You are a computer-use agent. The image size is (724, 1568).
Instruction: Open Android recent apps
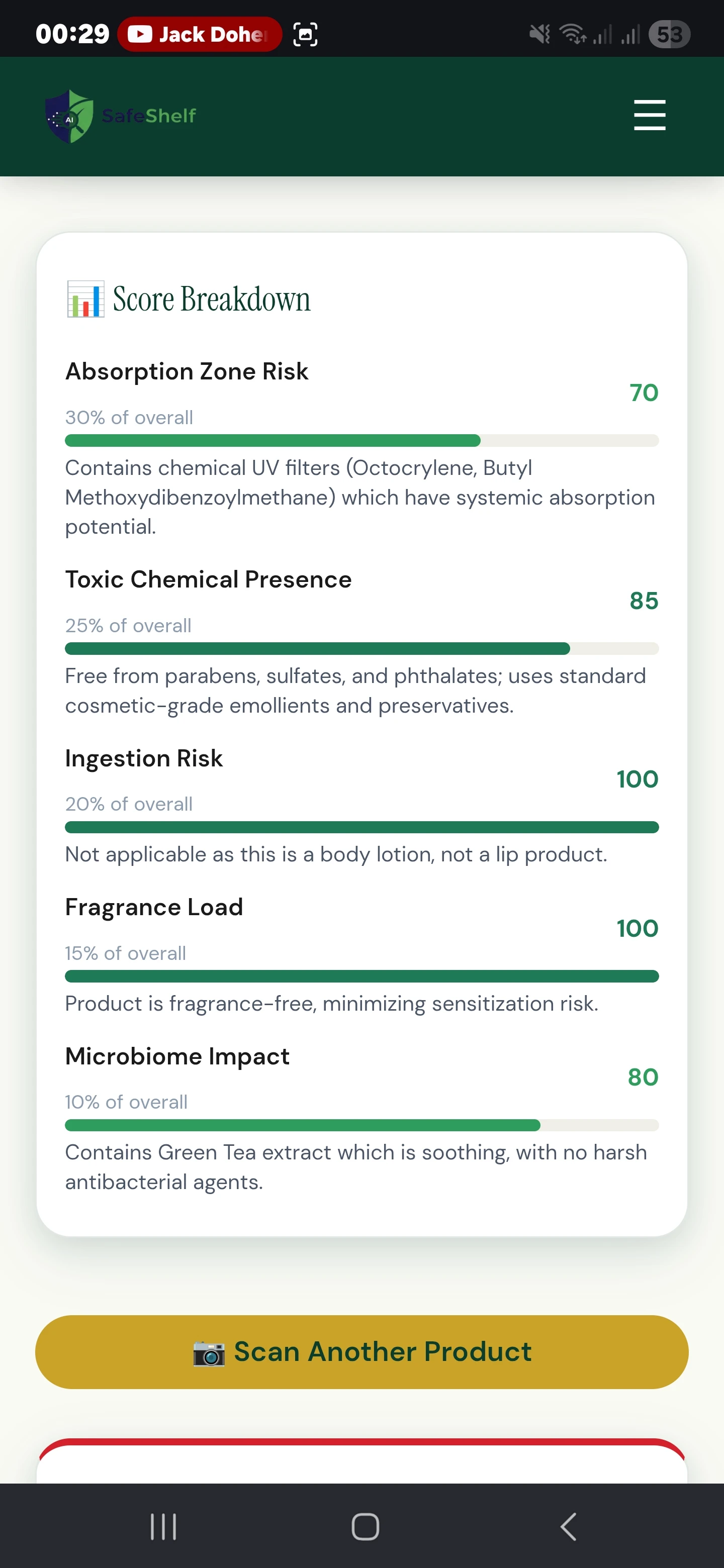[163, 1526]
